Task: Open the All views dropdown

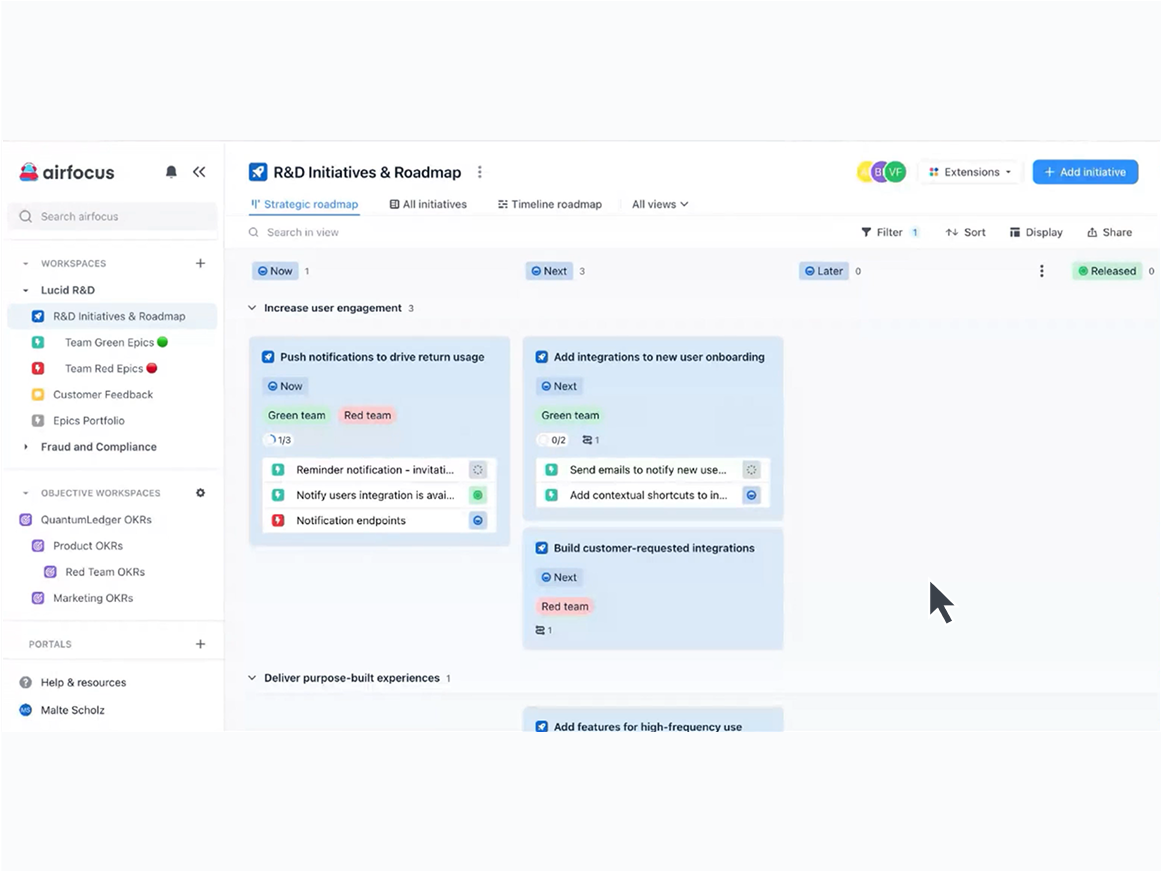Action: [x=660, y=204]
